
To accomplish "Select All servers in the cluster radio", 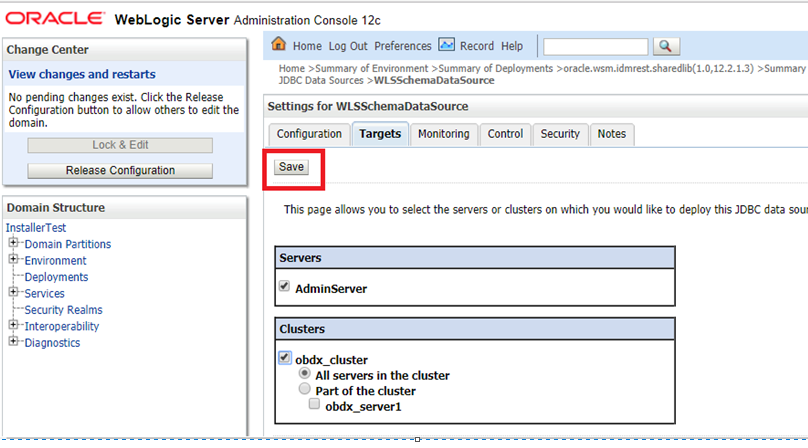I will click(x=305, y=373).
